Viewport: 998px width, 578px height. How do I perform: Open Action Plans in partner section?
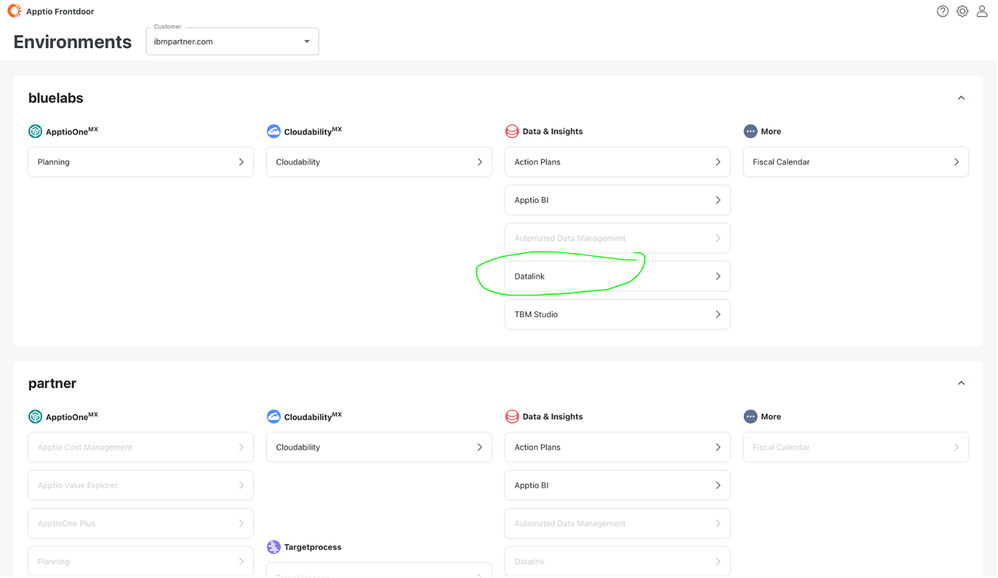[617, 447]
